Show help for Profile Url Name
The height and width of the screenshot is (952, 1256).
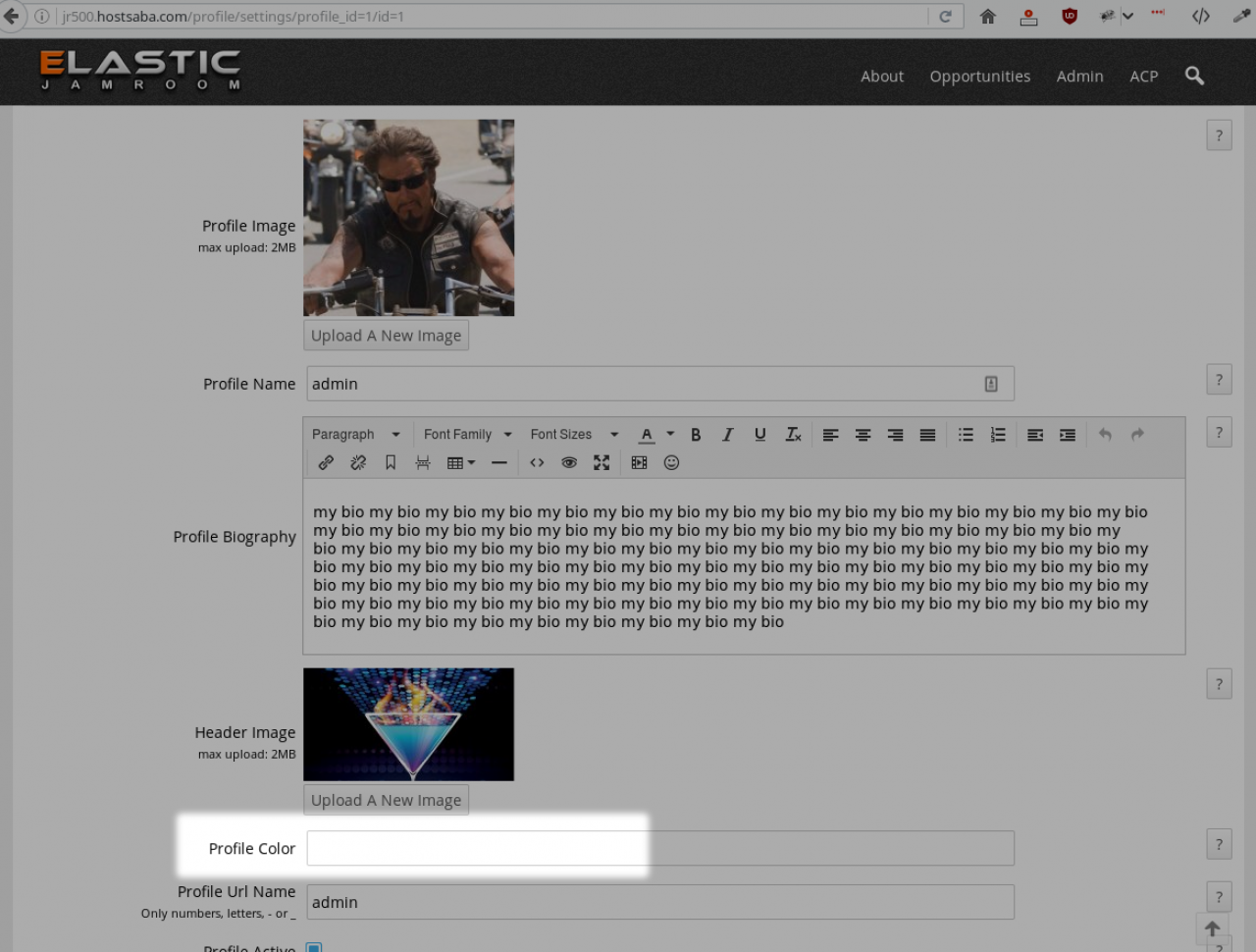1219,897
